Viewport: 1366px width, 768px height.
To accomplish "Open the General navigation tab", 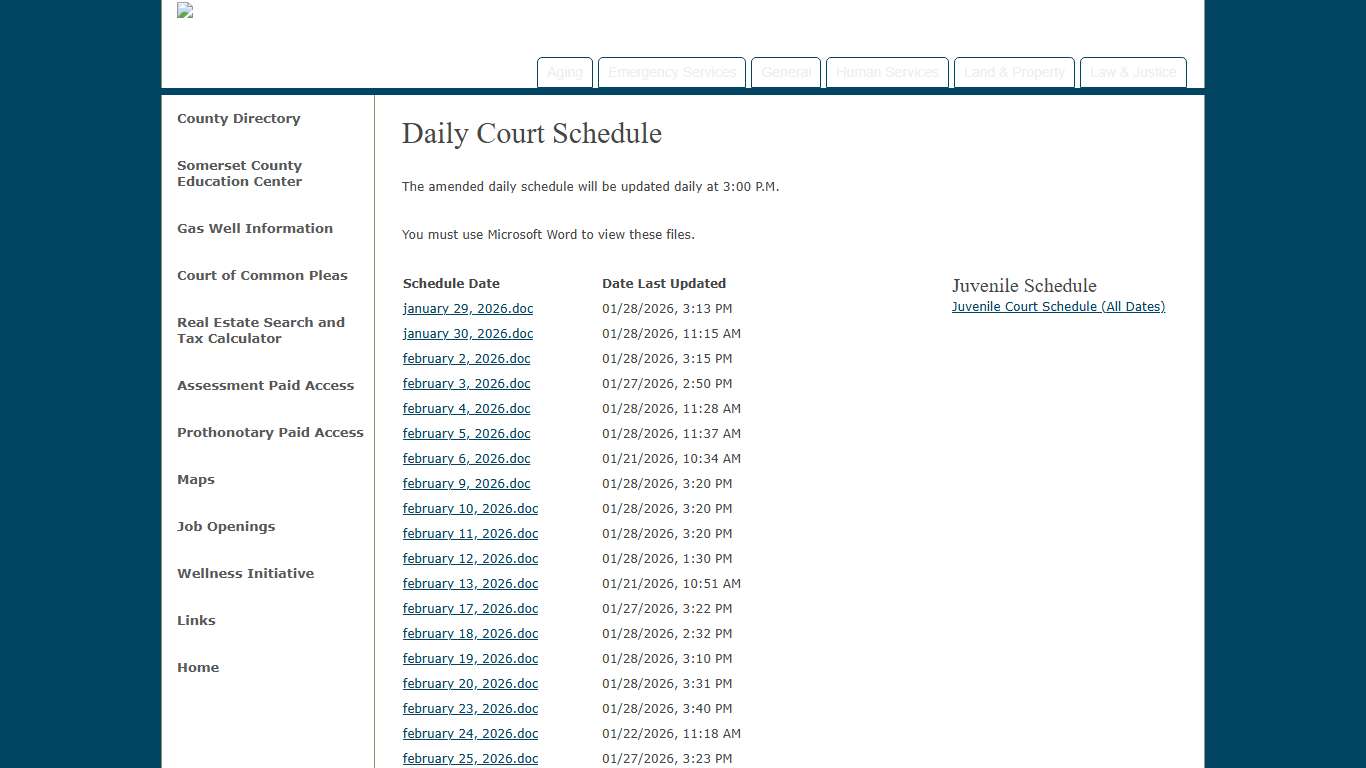I will click(786, 72).
